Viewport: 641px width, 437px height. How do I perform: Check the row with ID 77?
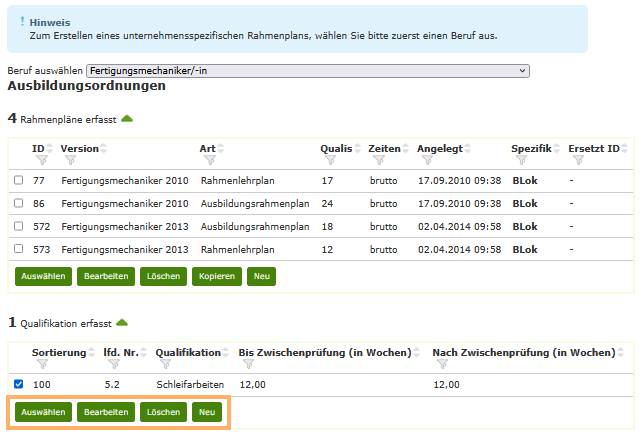click(18, 180)
